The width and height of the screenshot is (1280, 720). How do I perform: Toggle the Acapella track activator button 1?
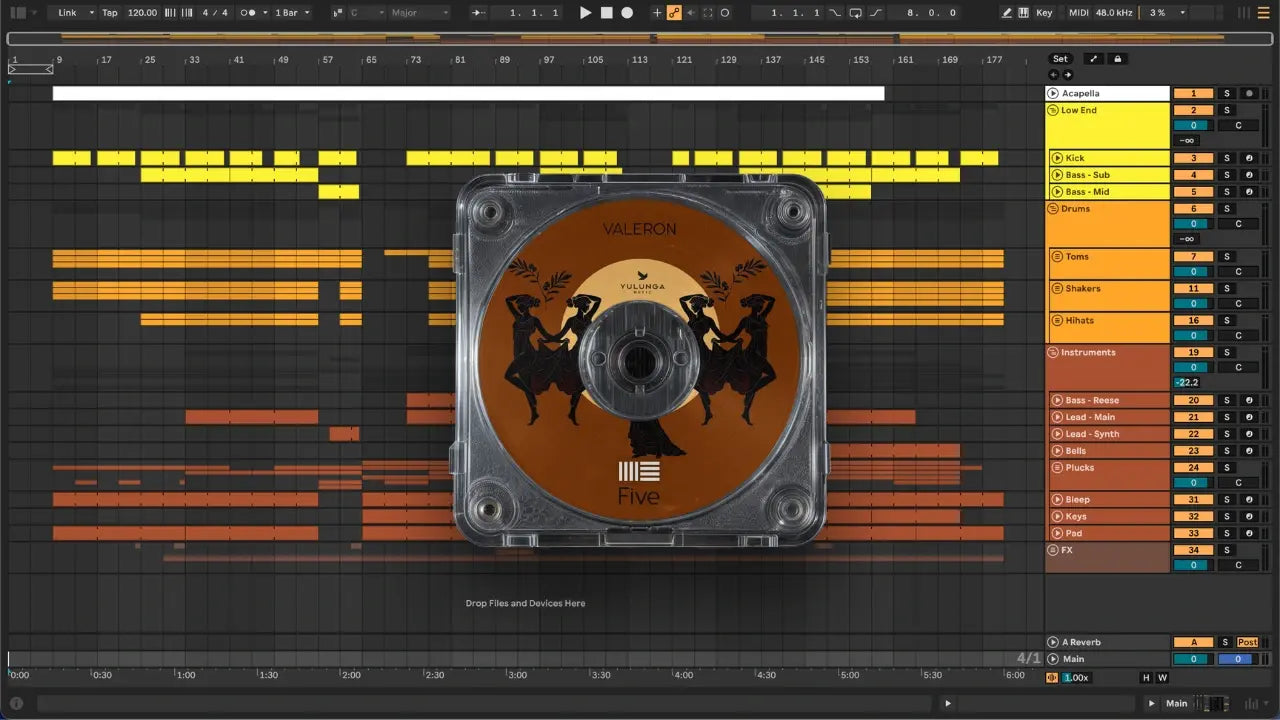(x=1193, y=93)
